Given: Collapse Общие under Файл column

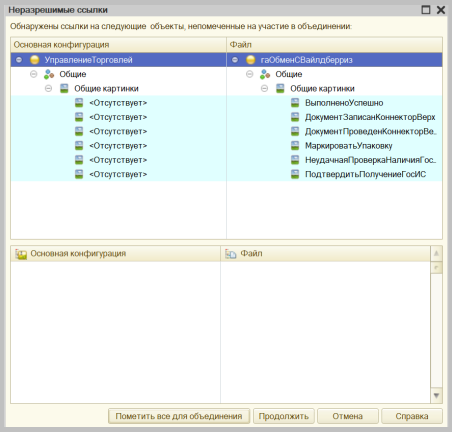Looking at the screenshot, I should pos(250,74).
